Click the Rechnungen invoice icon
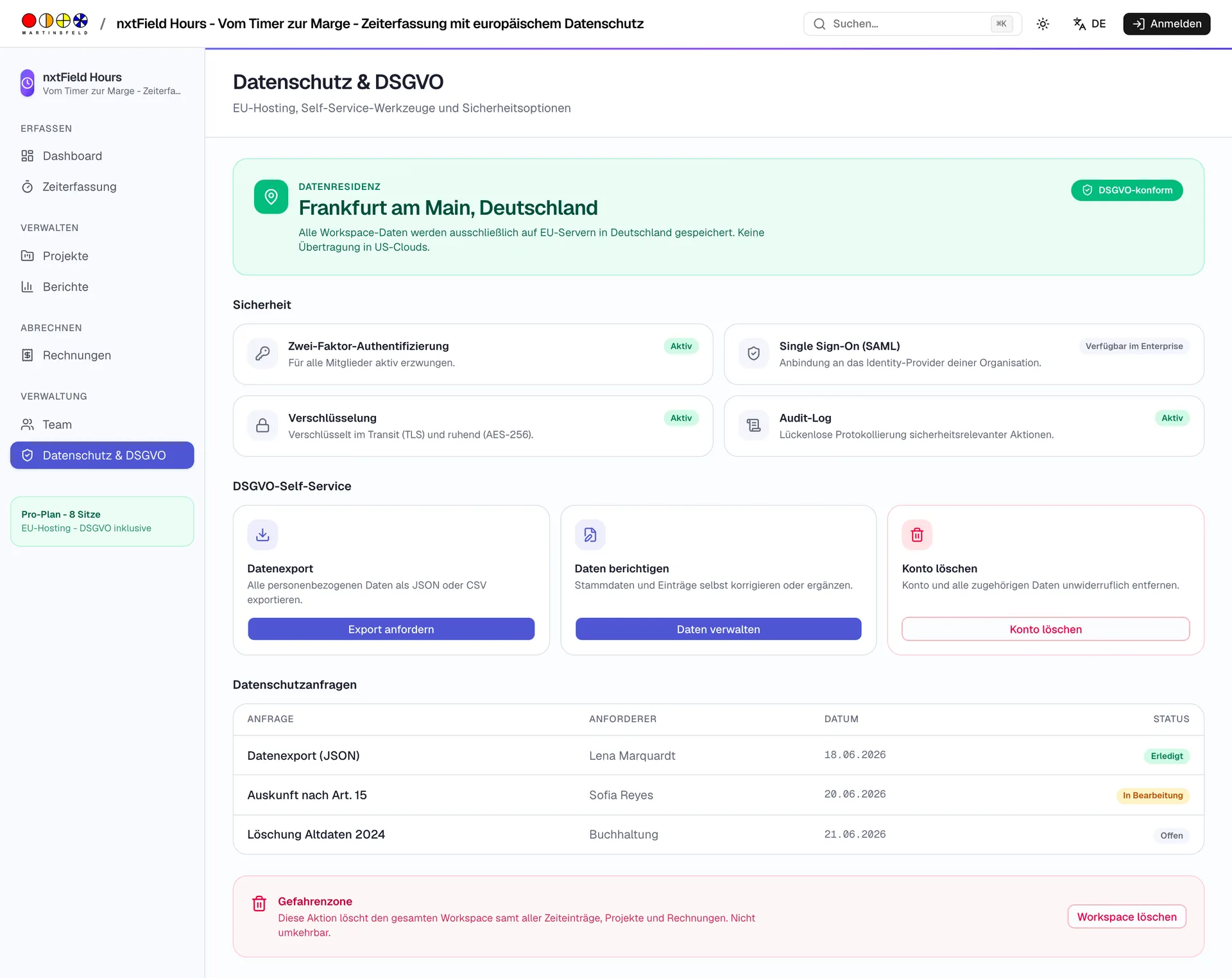The width and height of the screenshot is (1232, 978). pos(28,356)
